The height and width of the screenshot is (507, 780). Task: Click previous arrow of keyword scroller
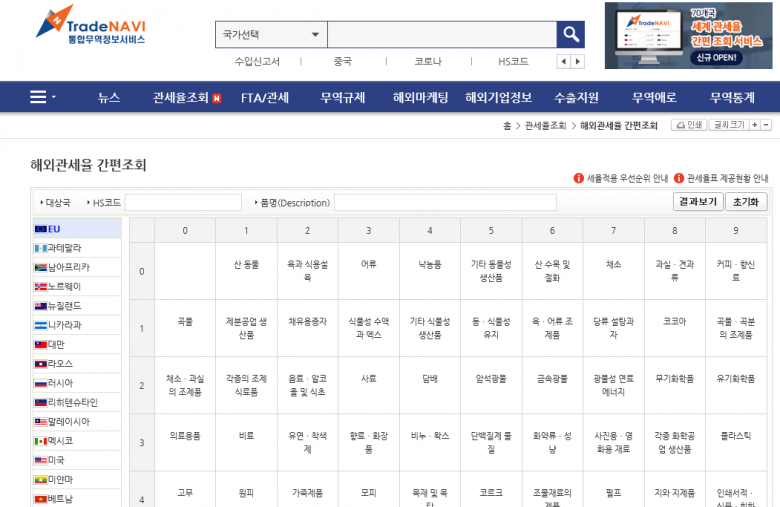tap(564, 62)
